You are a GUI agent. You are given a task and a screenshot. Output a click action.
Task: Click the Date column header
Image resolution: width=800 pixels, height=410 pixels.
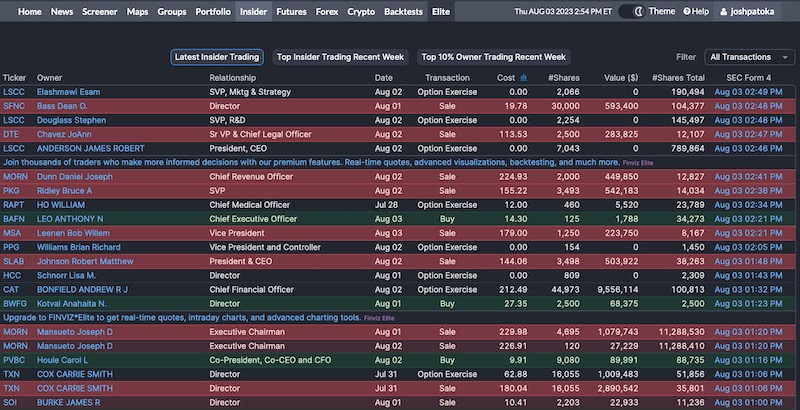(384, 78)
